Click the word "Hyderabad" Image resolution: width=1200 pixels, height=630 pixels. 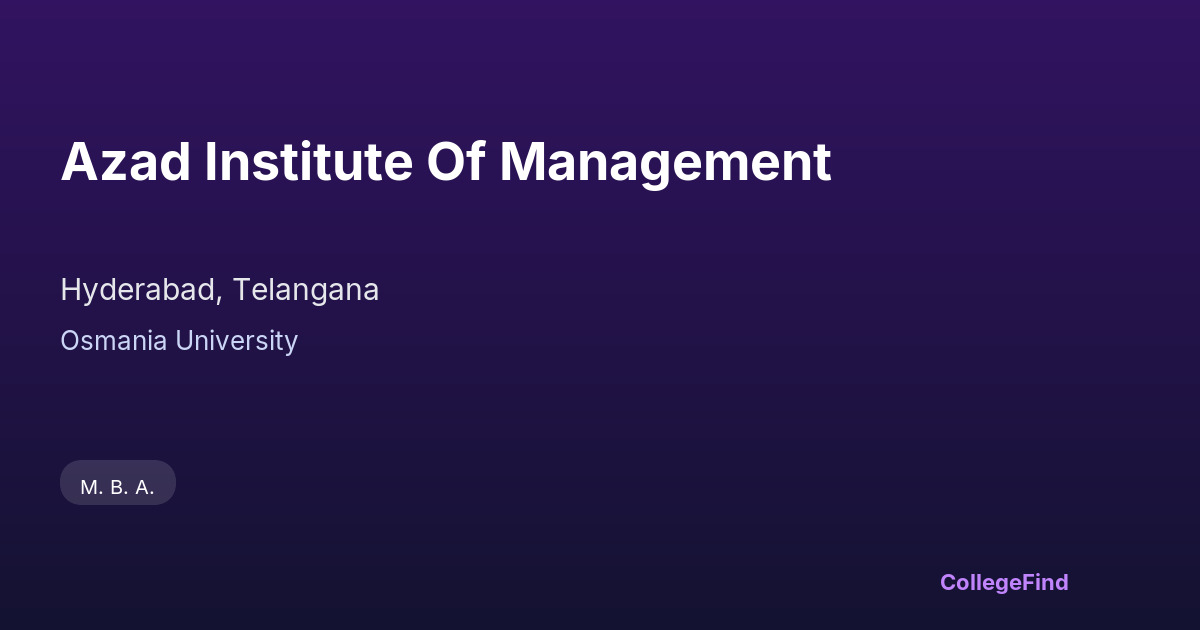coord(139,290)
